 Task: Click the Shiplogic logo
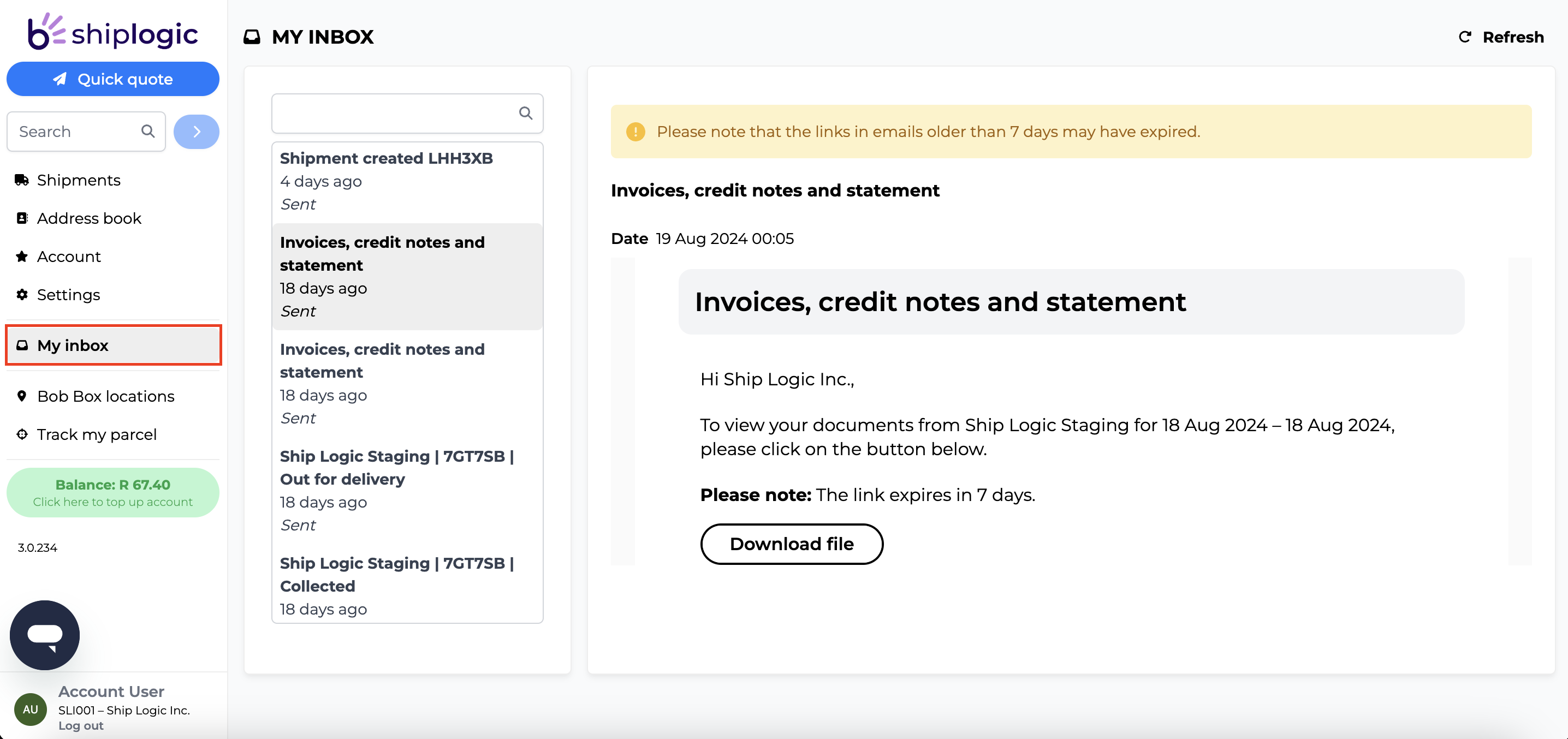click(x=112, y=32)
